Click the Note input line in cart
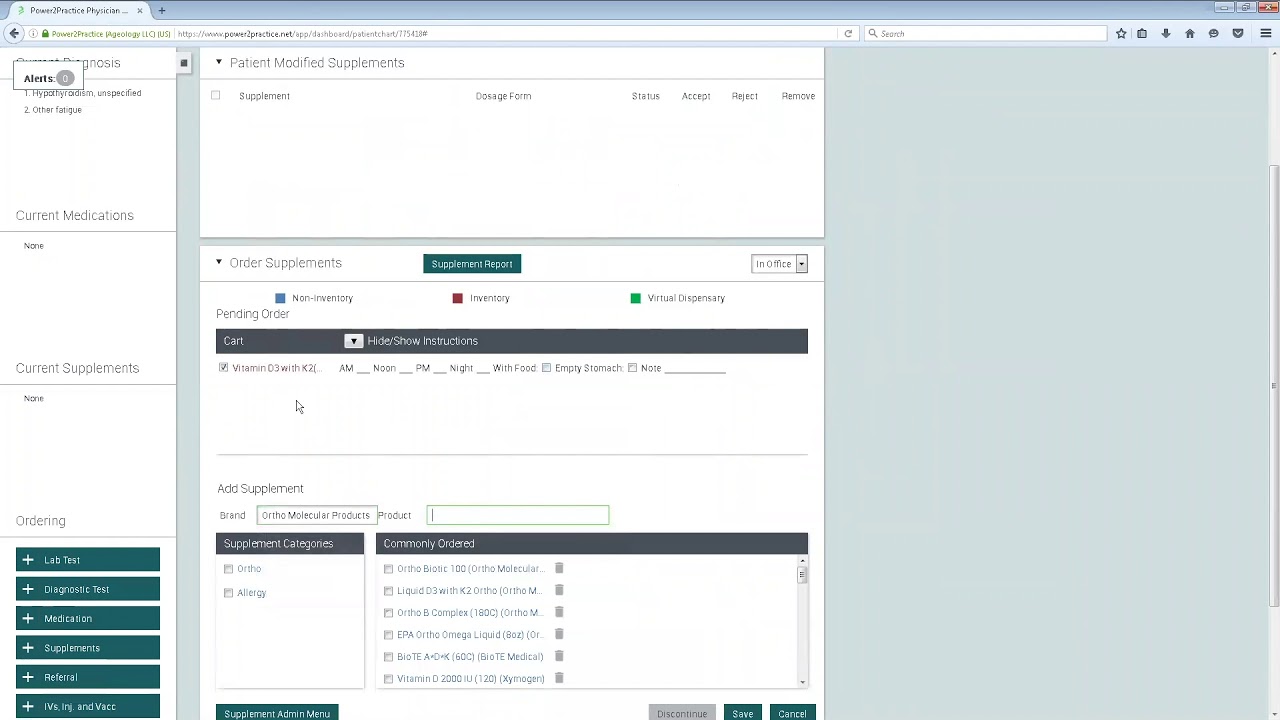The height and width of the screenshot is (720, 1280). pyautogui.click(x=695, y=368)
